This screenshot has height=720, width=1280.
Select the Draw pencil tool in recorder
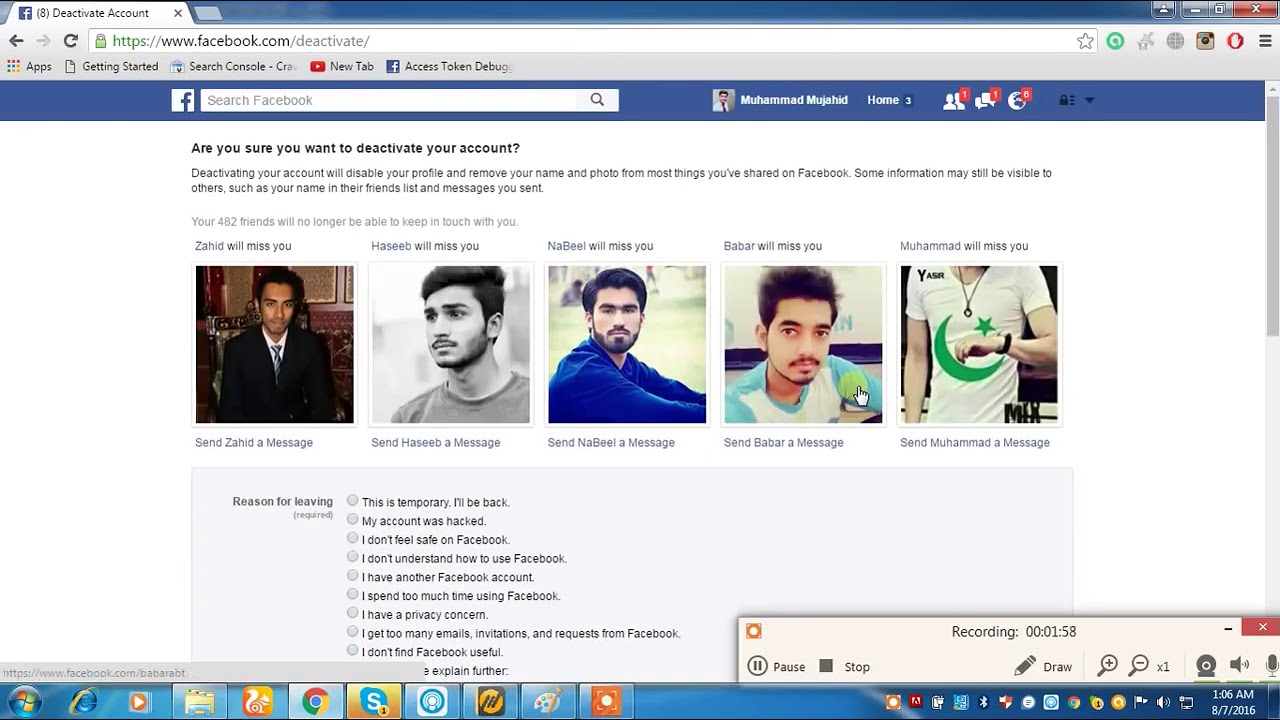point(1043,667)
